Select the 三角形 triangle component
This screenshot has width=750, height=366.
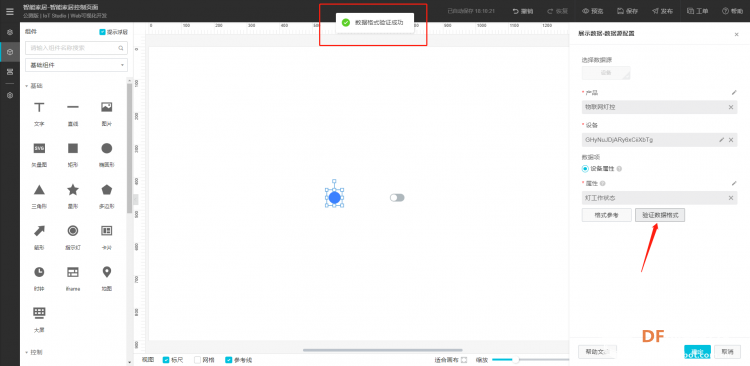pyautogui.click(x=39, y=196)
